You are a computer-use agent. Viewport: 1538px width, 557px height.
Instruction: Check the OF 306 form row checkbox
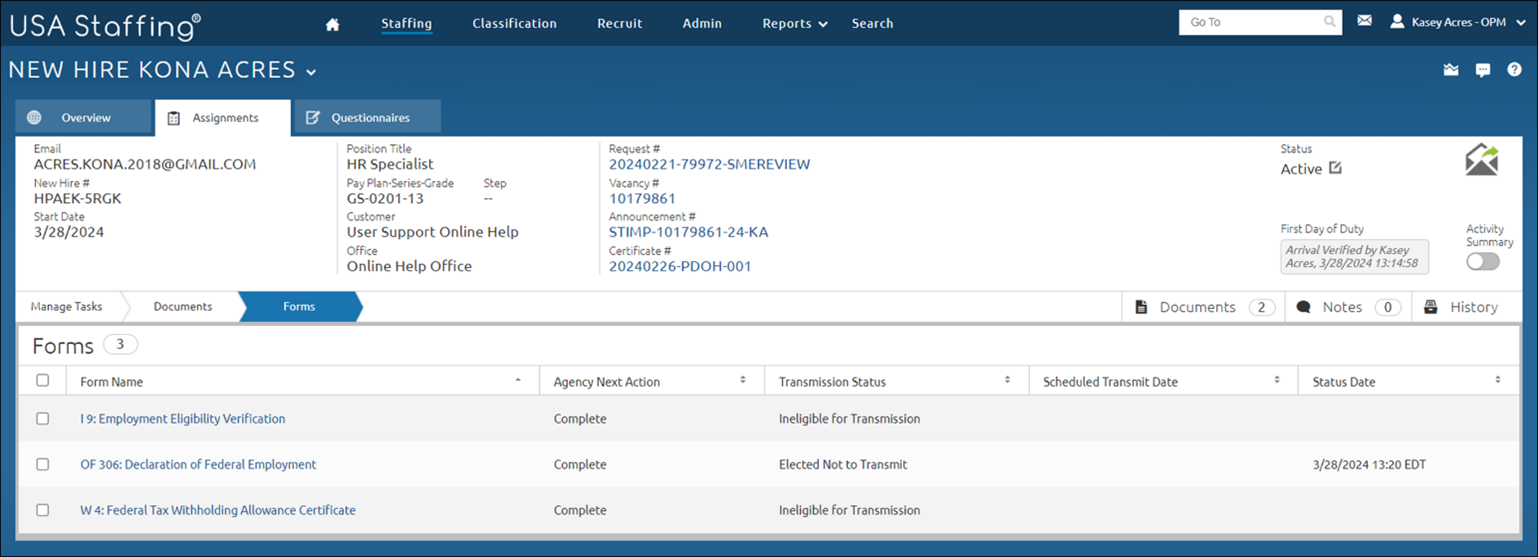click(x=42, y=464)
